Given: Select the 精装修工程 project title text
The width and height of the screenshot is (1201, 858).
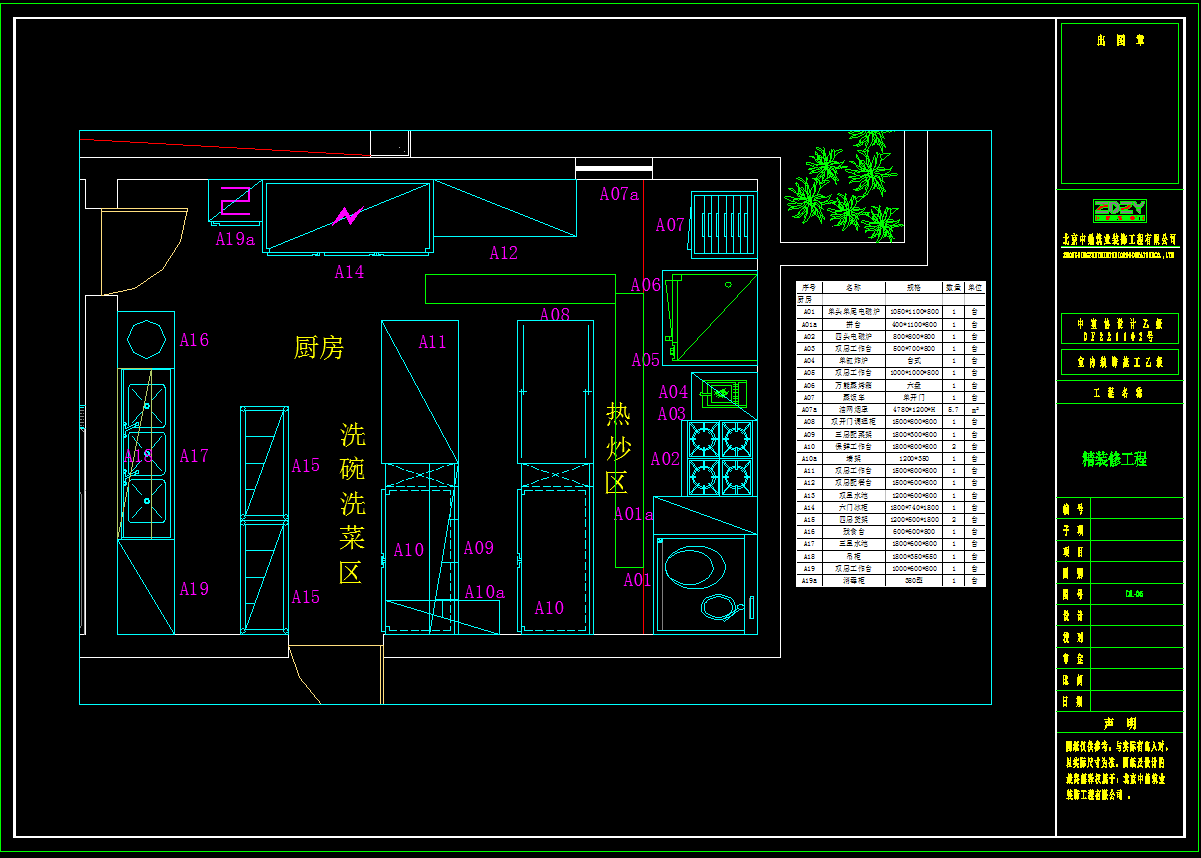Looking at the screenshot, I should click(x=1114, y=459).
